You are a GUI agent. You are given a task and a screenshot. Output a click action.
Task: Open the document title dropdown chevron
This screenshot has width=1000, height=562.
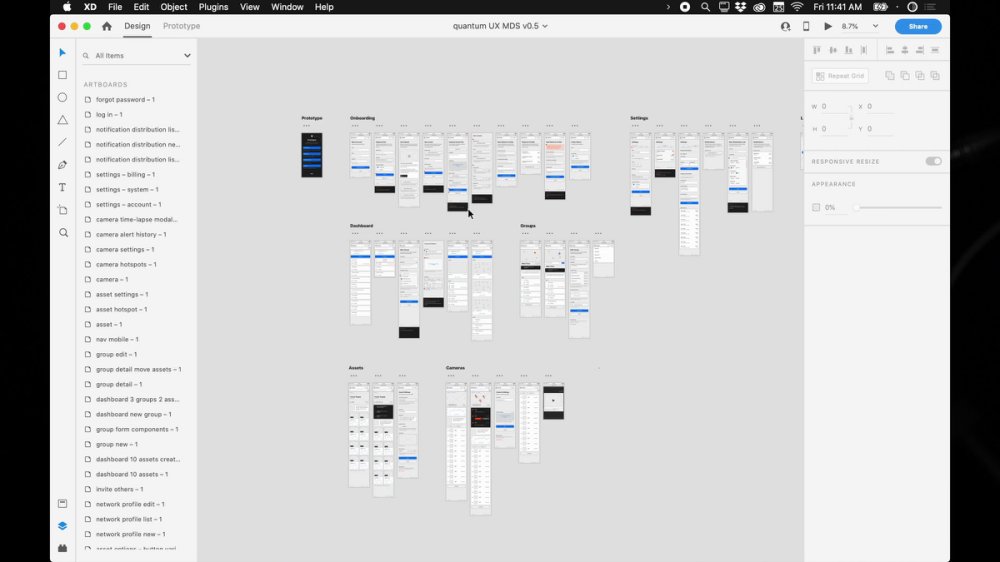click(x=545, y=26)
